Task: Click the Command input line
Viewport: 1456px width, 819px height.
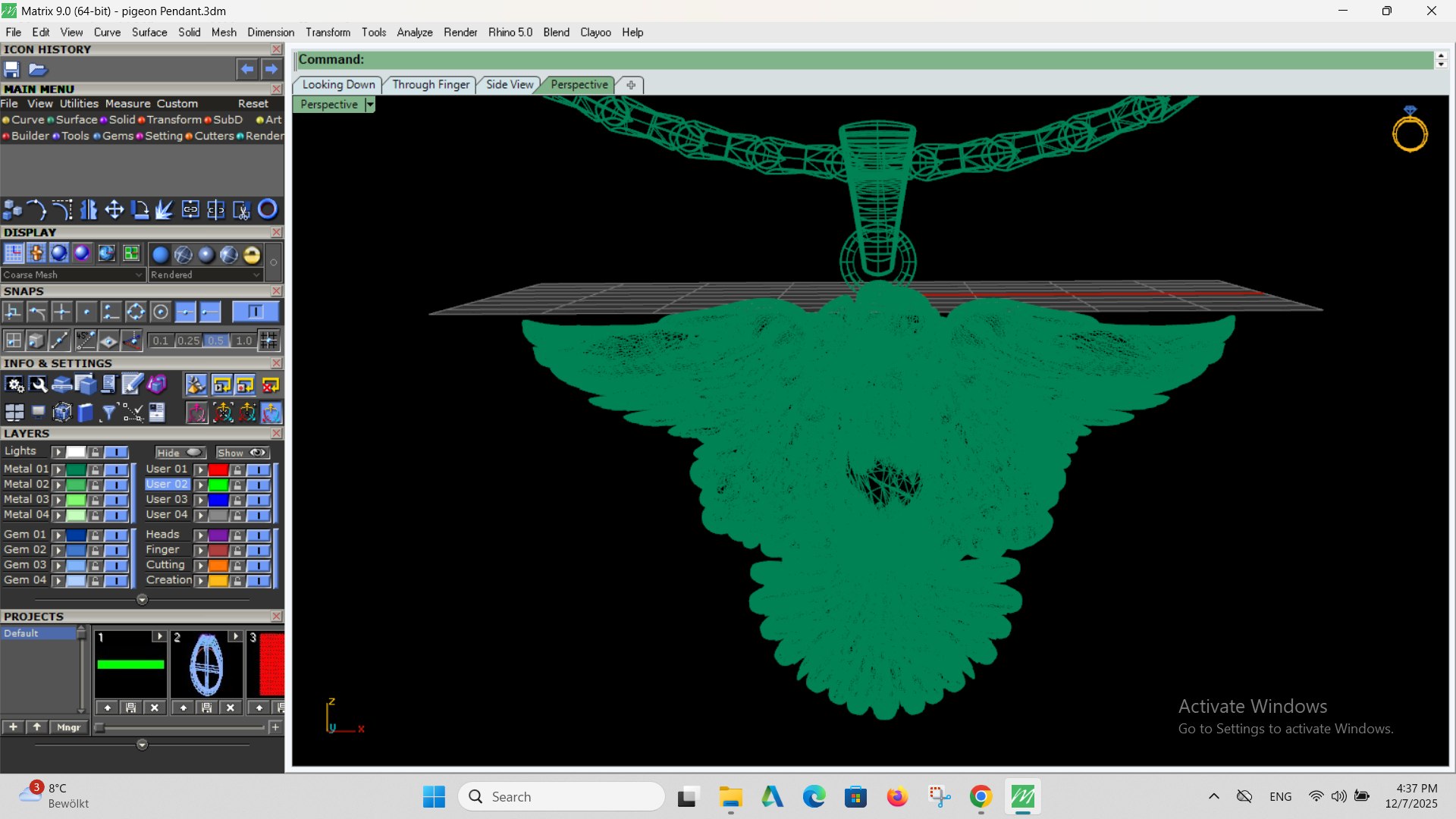Action: pos(864,60)
